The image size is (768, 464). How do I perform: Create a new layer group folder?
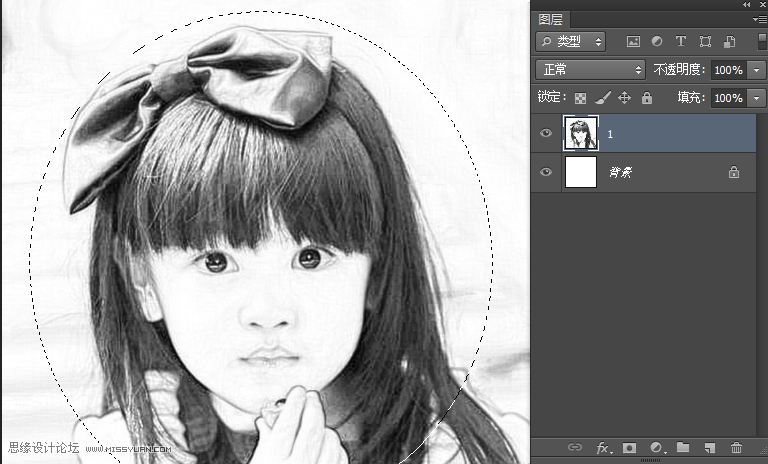pyautogui.click(x=683, y=447)
